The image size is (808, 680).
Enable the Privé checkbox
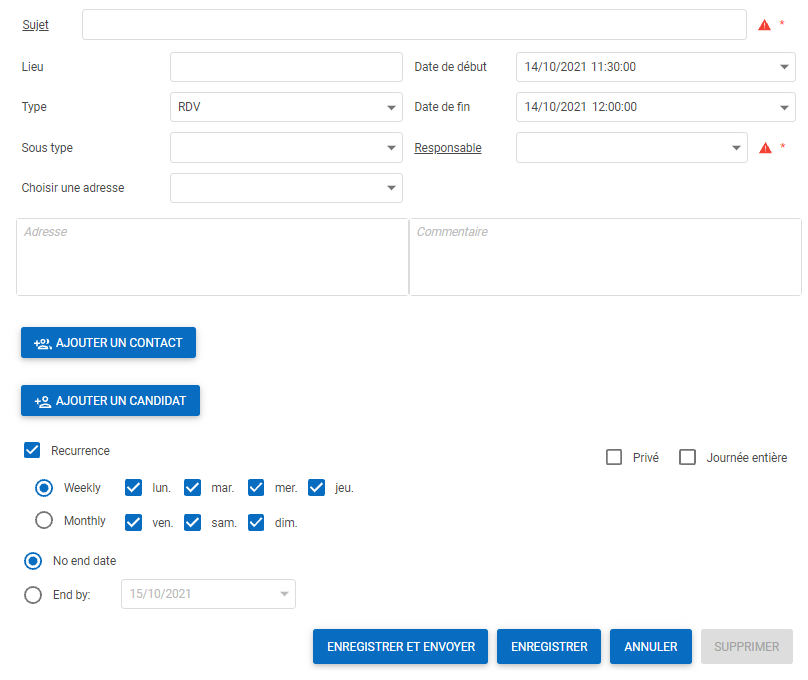tap(614, 458)
